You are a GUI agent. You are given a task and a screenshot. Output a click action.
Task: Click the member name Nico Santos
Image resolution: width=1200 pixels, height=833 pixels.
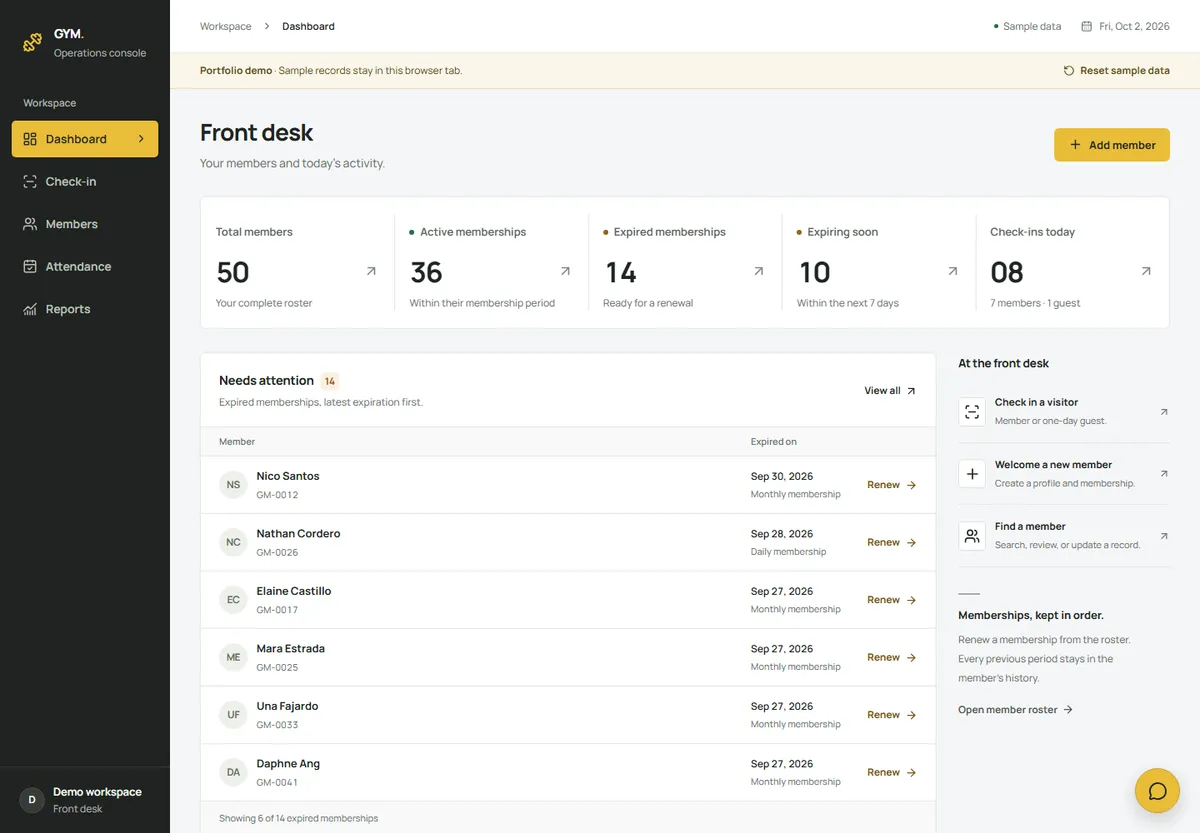(288, 476)
